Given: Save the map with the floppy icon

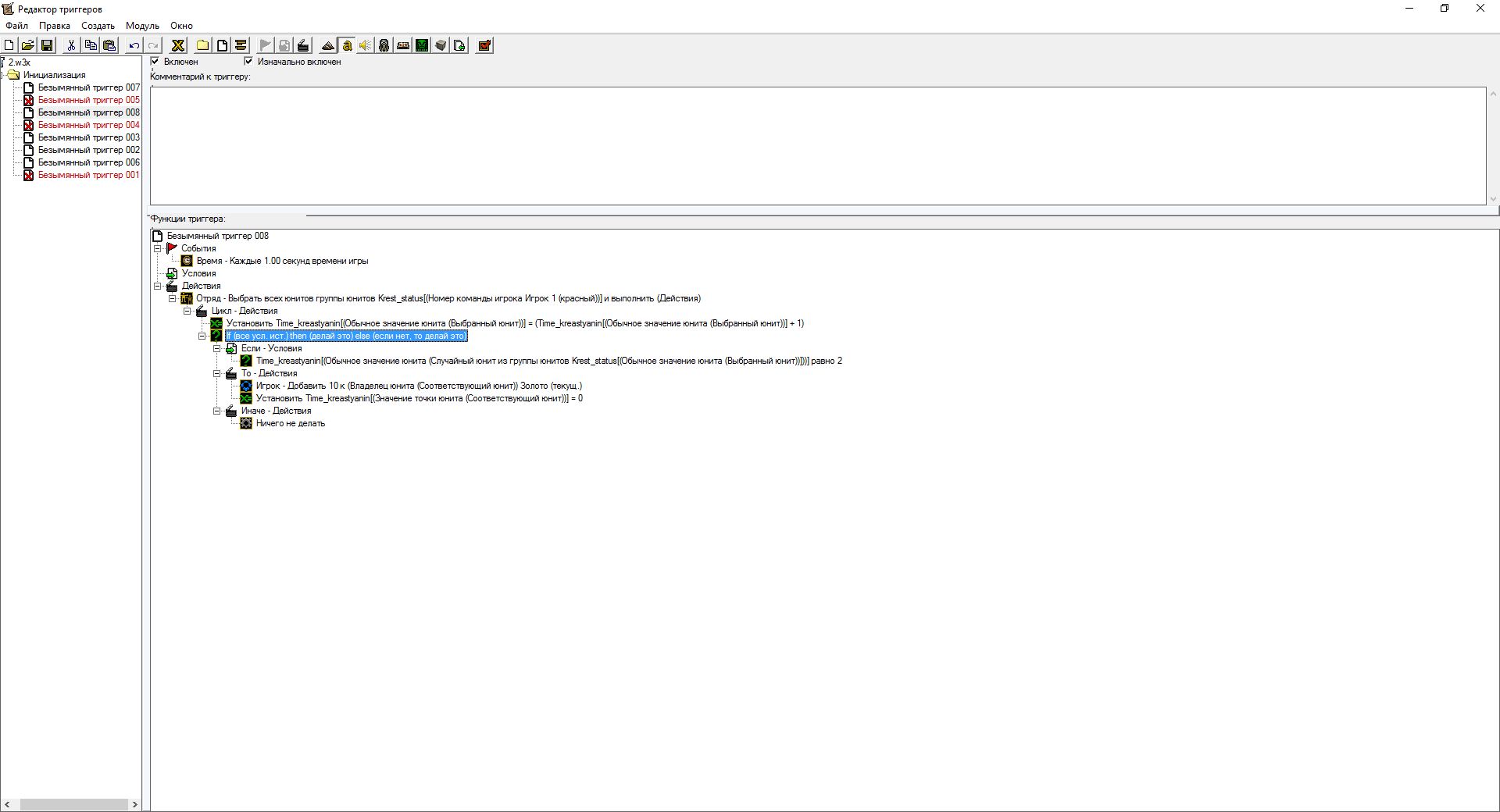Looking at the screenshot, I should tap(47, 45).
